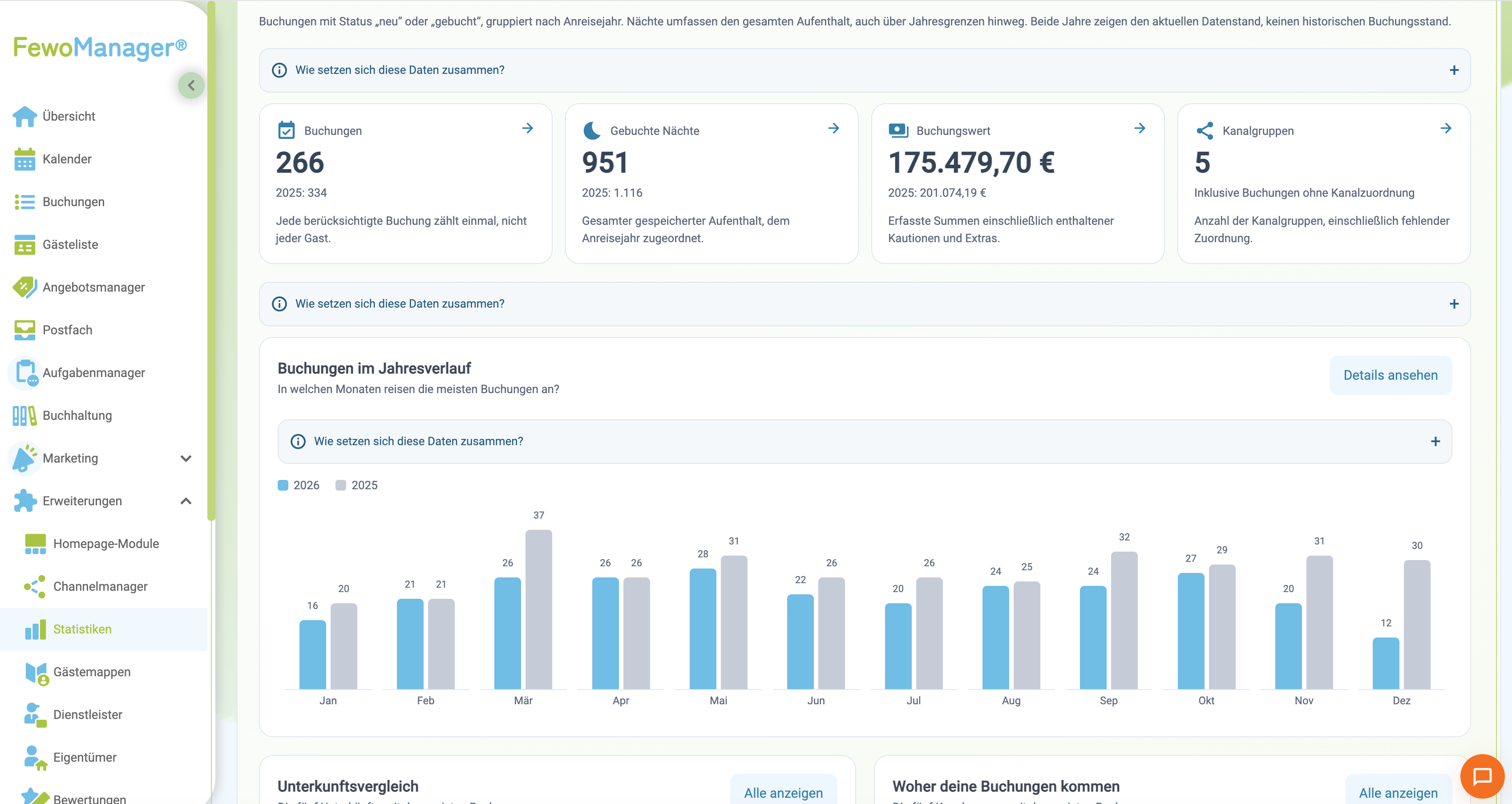Click the money icon on Buchungswert card
The image size is (1512, 804).
coord(899,130)
